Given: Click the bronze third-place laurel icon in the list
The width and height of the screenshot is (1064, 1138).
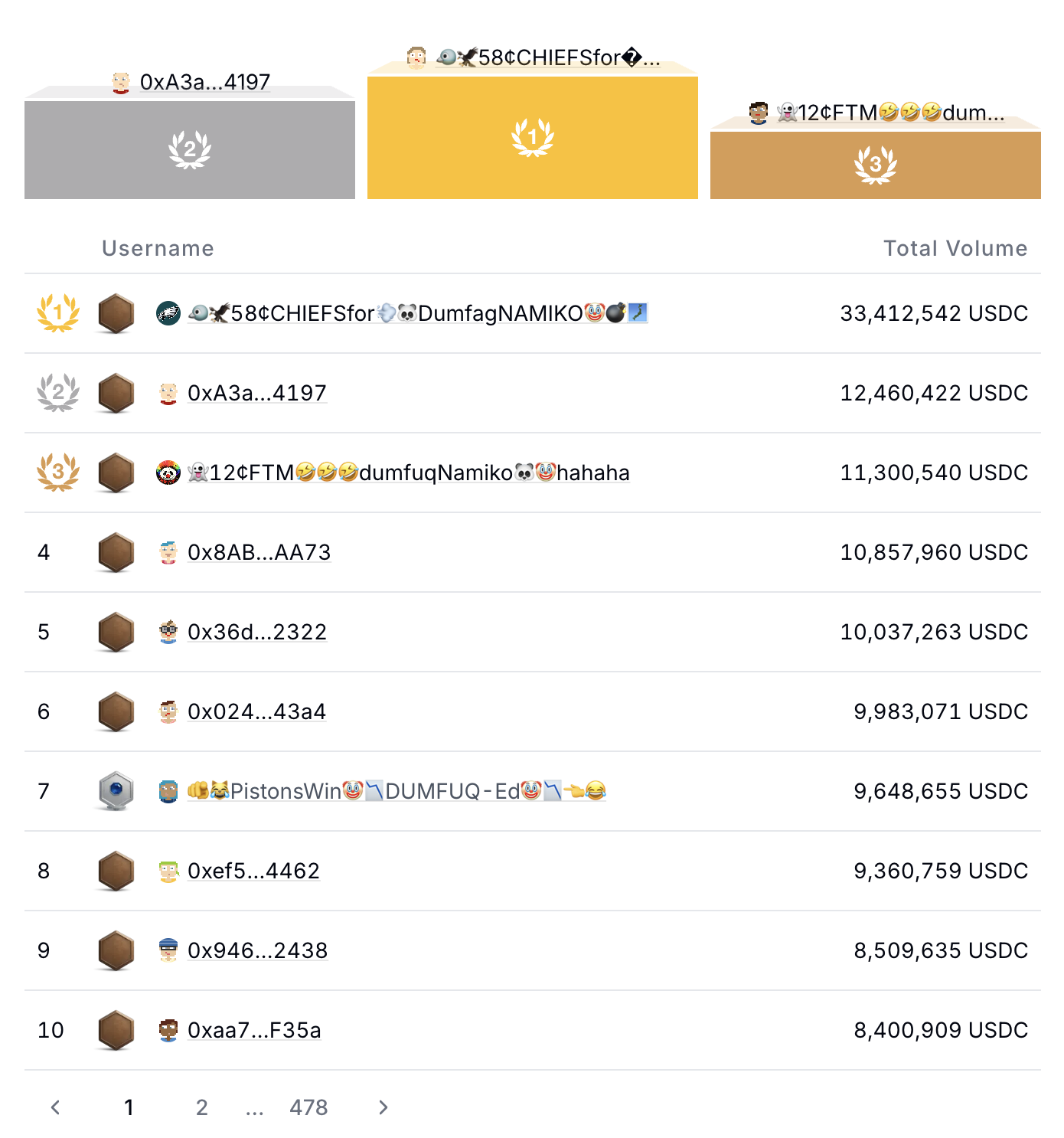Looking at the screenshot, I should pos(58,473).
